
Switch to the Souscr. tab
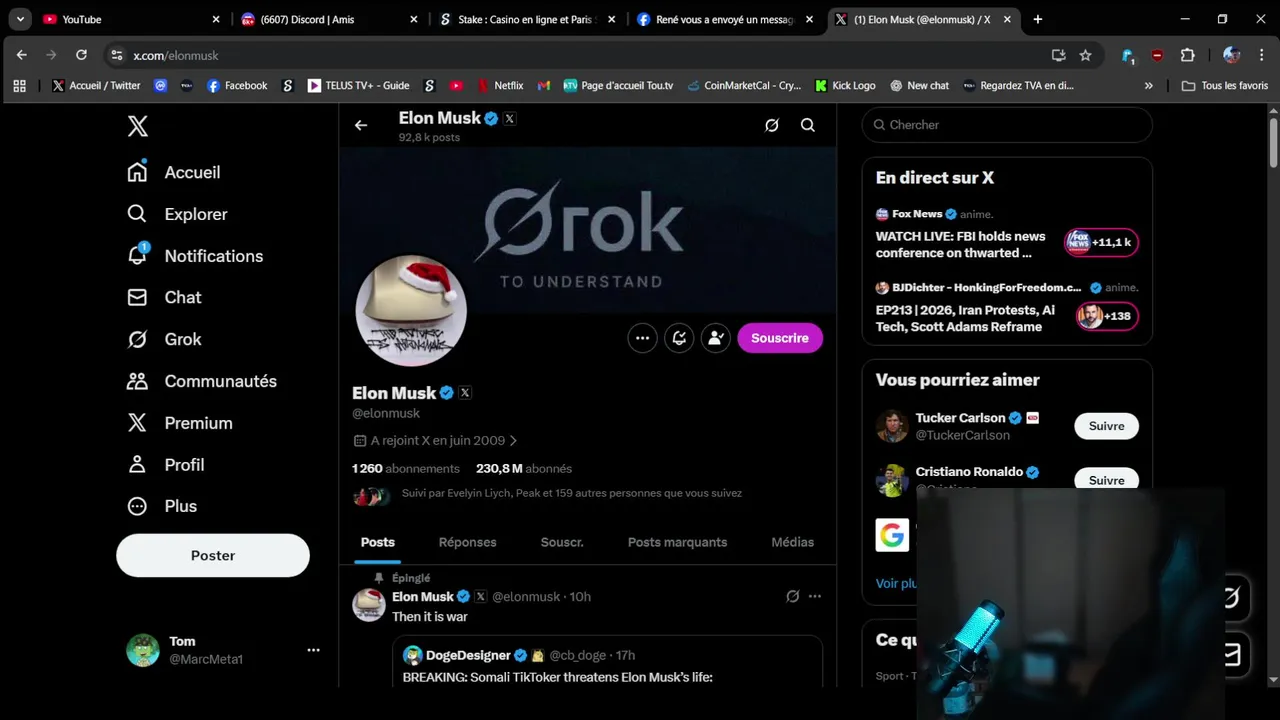[x=562, y=542]
